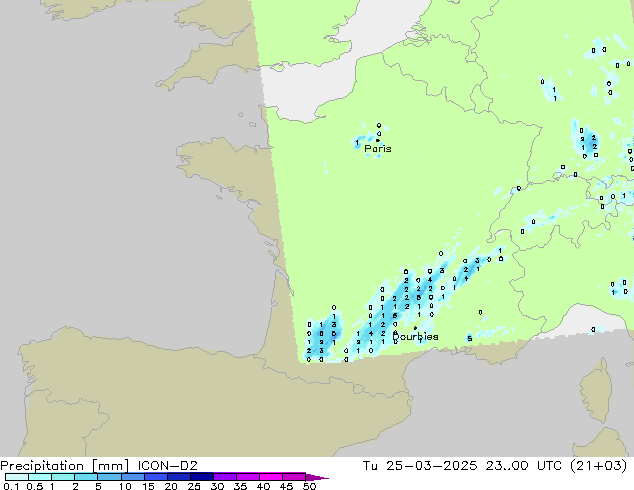The height and width of the screenshot is (490, 634).
Task: Click the island of Corsica on the map
Action: 596,392
